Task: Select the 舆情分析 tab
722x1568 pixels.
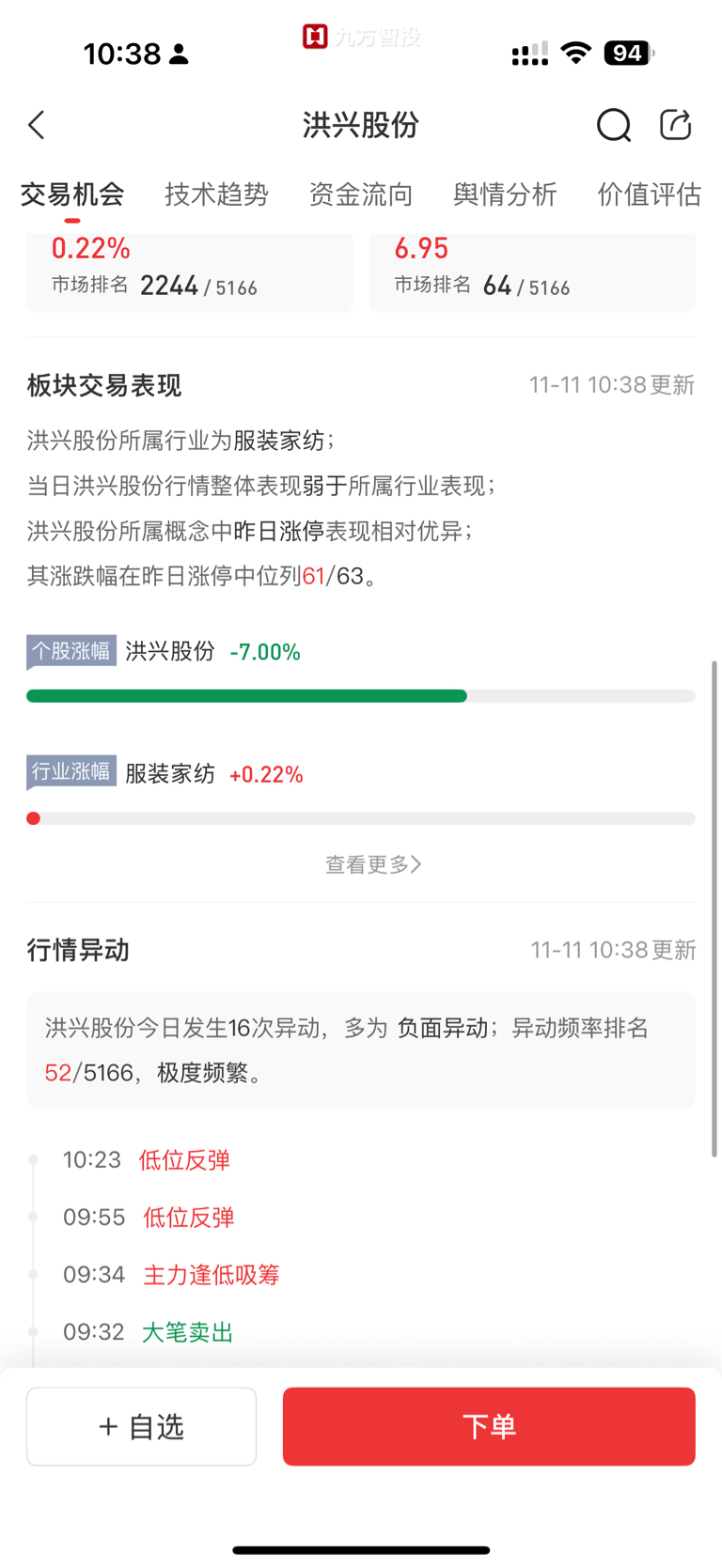Action: (505, 194)
